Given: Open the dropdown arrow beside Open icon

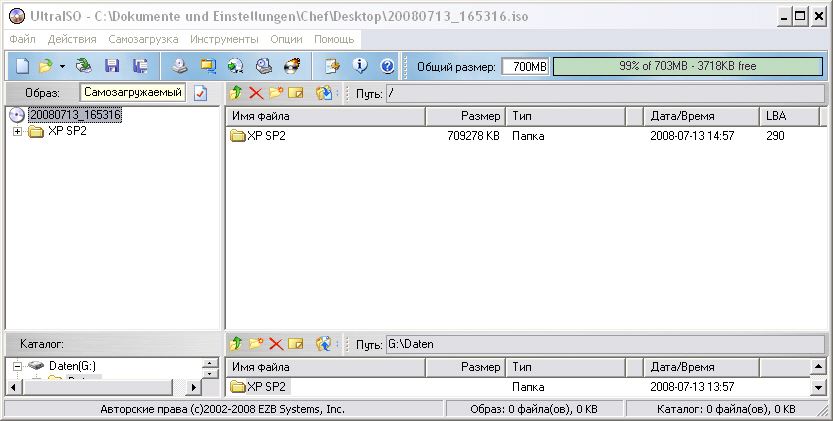Looking at the screenshot, I should tap(62, 67).
